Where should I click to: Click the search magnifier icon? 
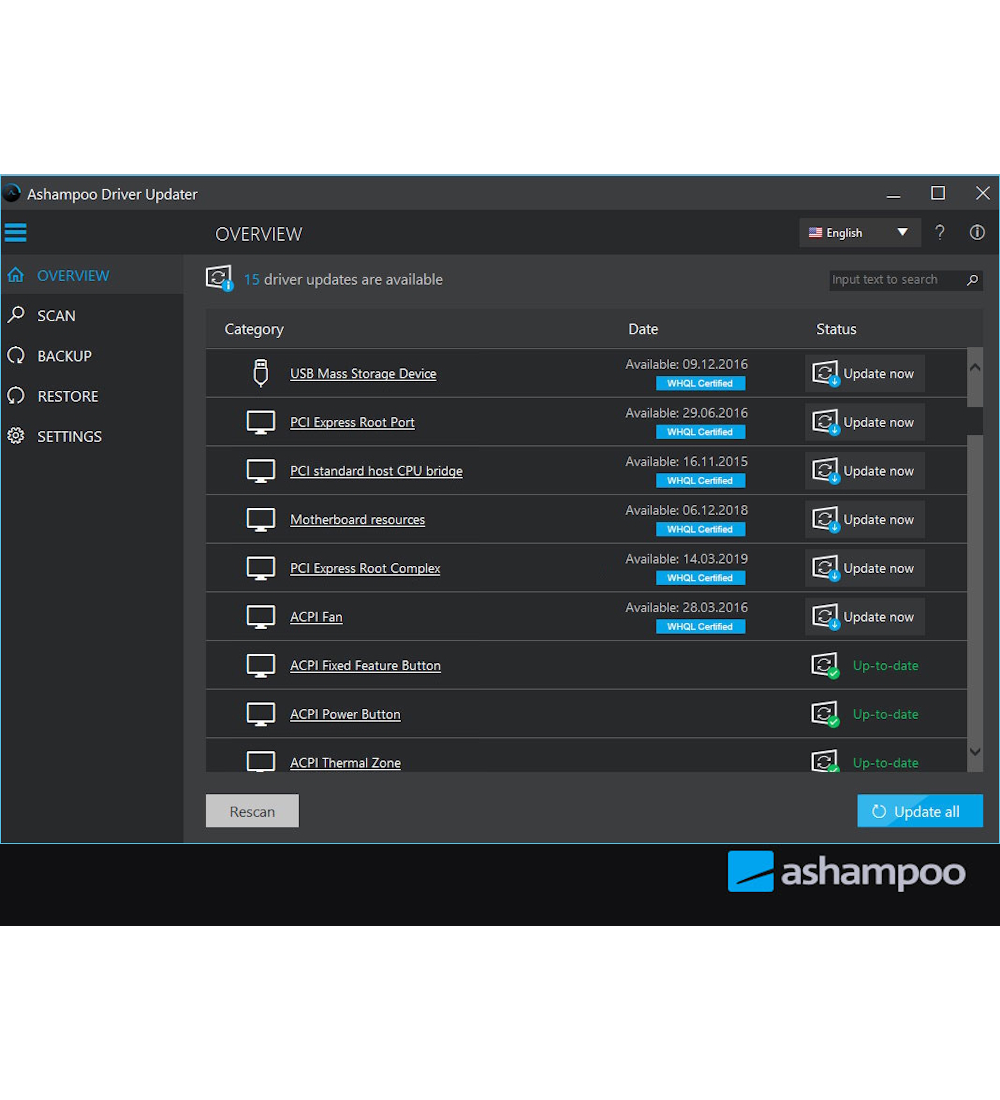(972, 280)
